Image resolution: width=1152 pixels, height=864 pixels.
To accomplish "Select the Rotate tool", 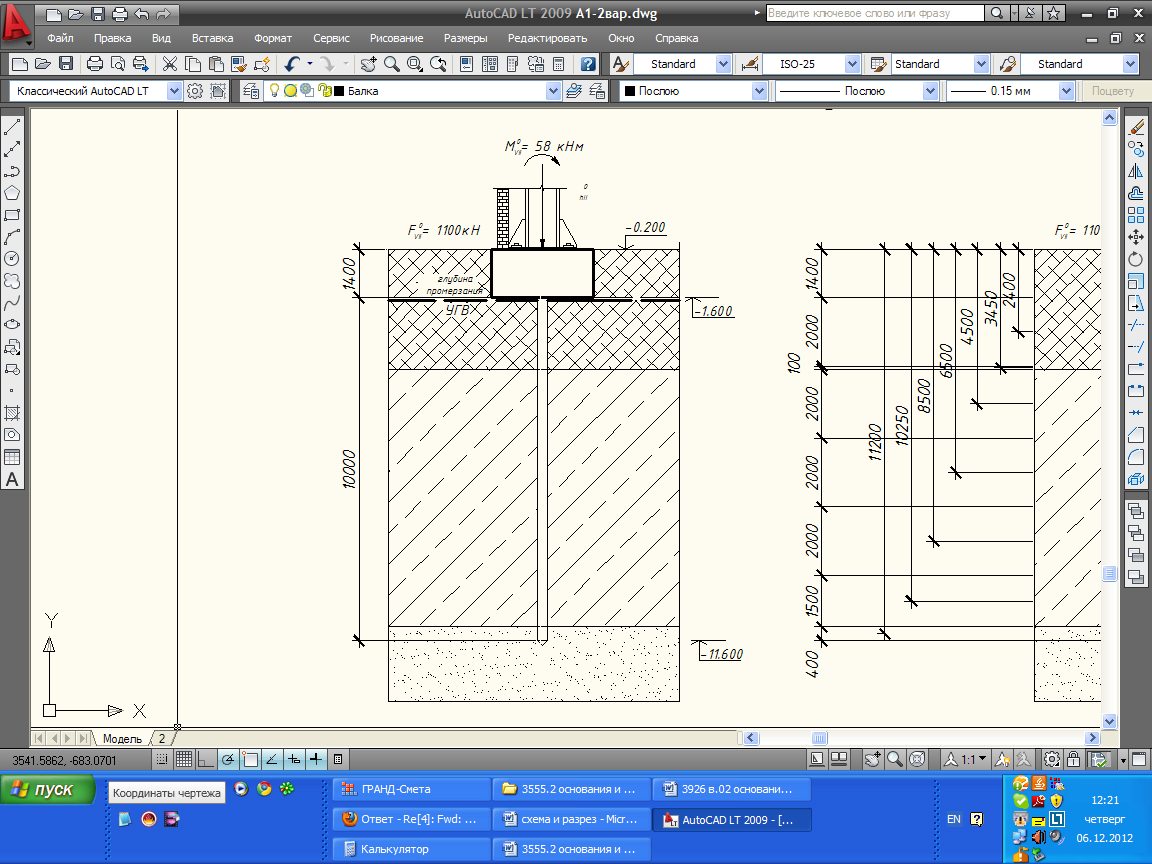I will point(1136,259).
